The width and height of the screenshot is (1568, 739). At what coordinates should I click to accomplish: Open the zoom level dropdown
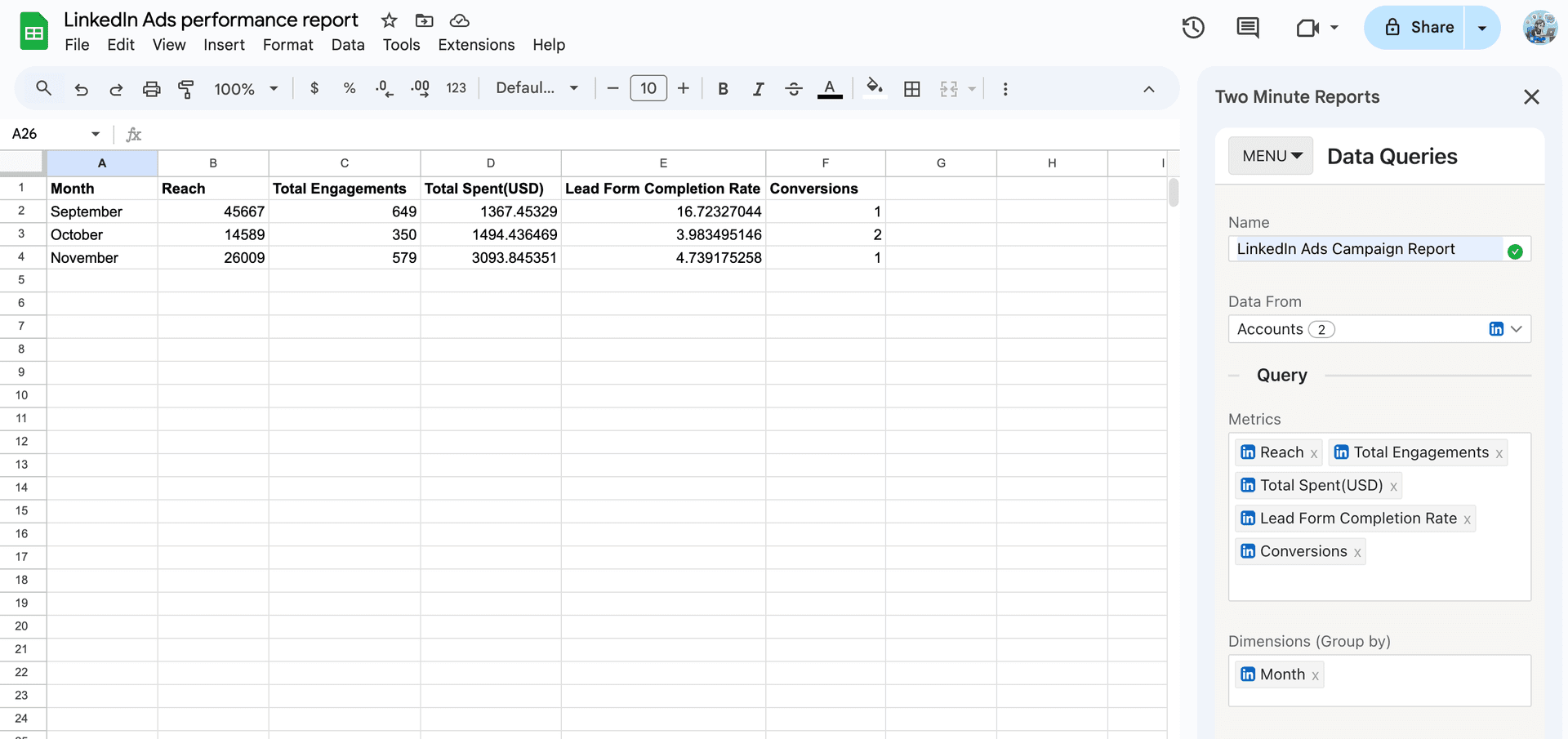[245, 88]
